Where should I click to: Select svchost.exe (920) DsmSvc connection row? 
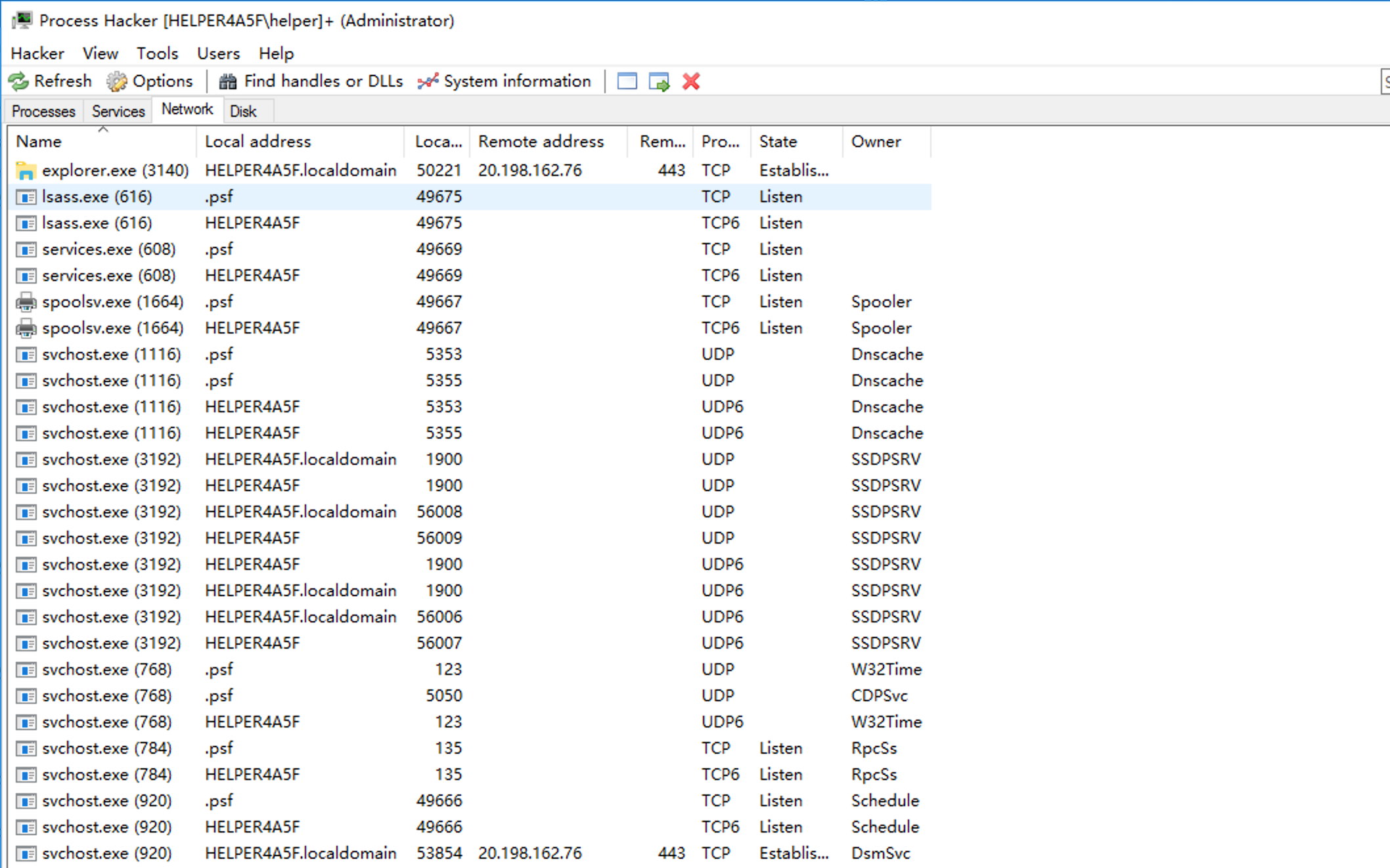(x=106, y=853)
